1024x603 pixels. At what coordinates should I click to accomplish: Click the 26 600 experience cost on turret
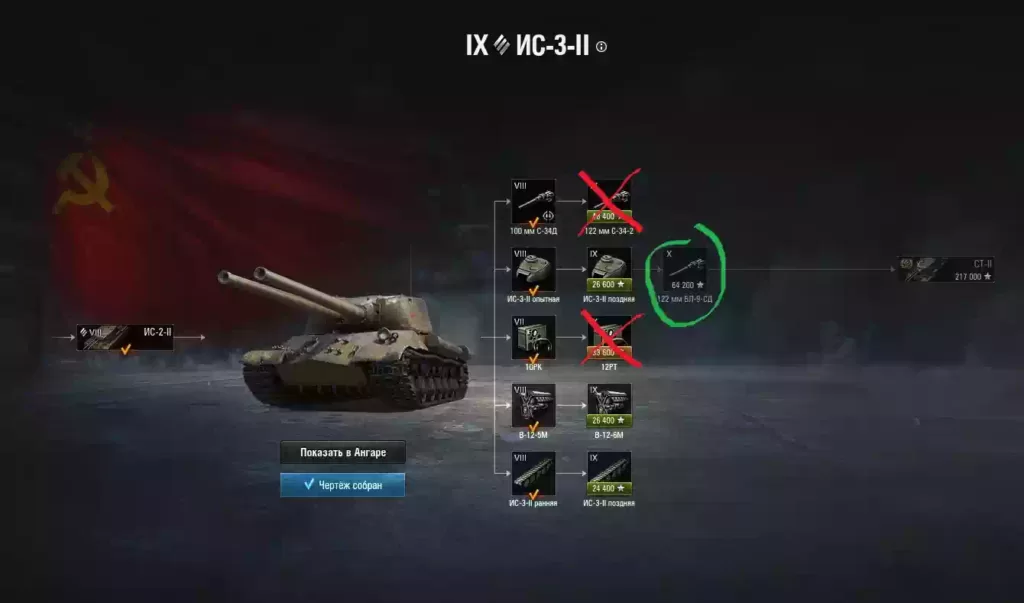[x=609, y=285]
